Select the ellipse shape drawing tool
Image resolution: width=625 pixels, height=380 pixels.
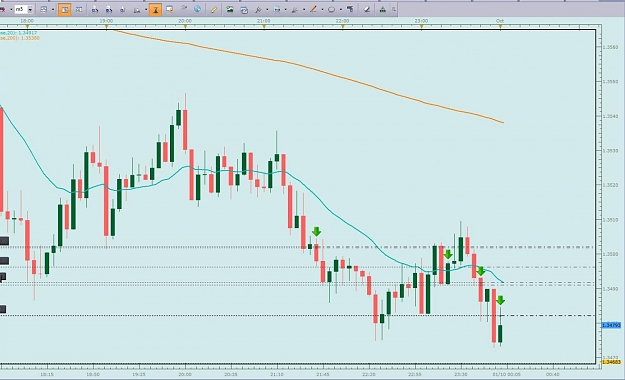click(331, 10)
